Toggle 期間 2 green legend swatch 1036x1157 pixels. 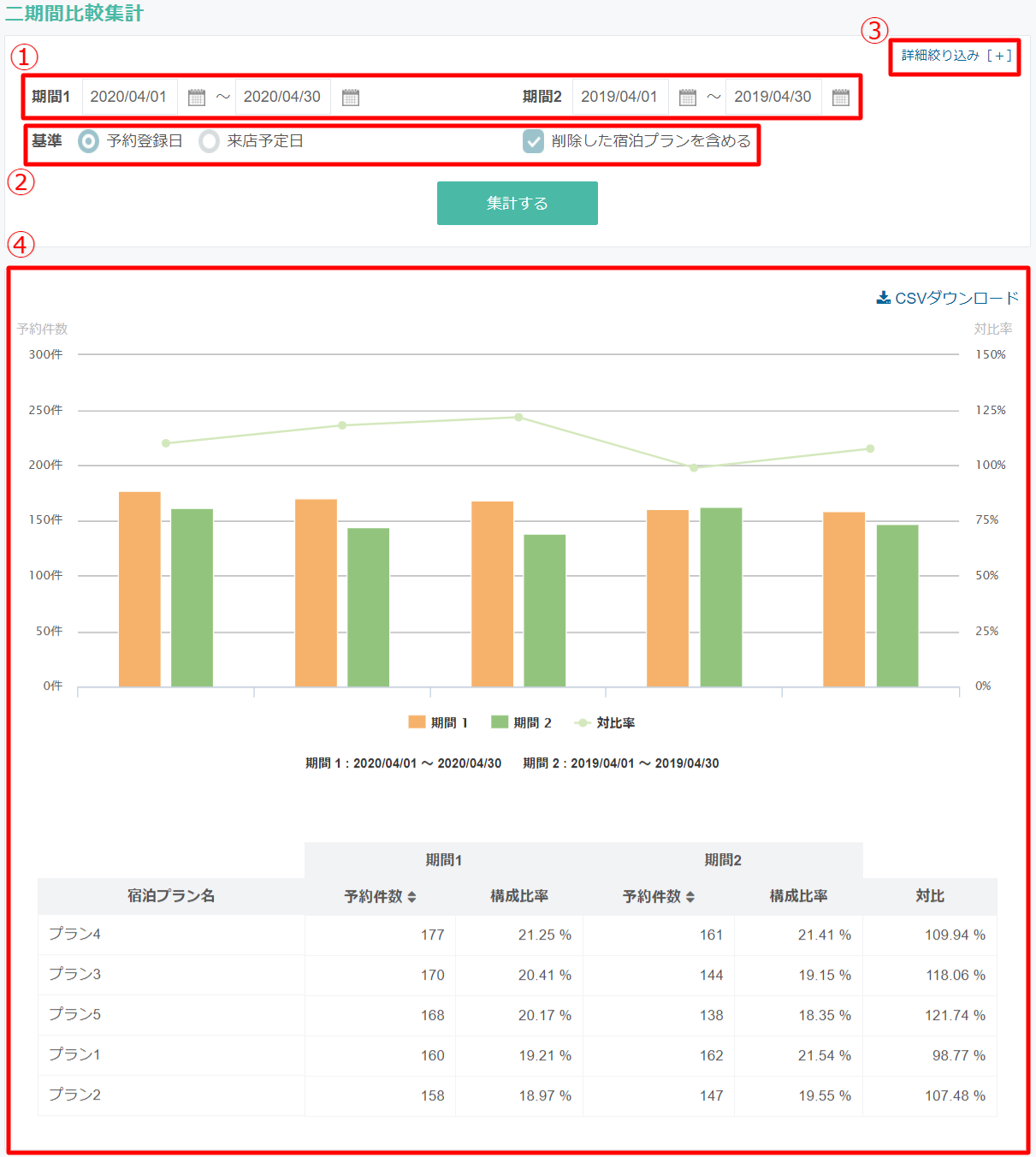click(x=500, y=722)
